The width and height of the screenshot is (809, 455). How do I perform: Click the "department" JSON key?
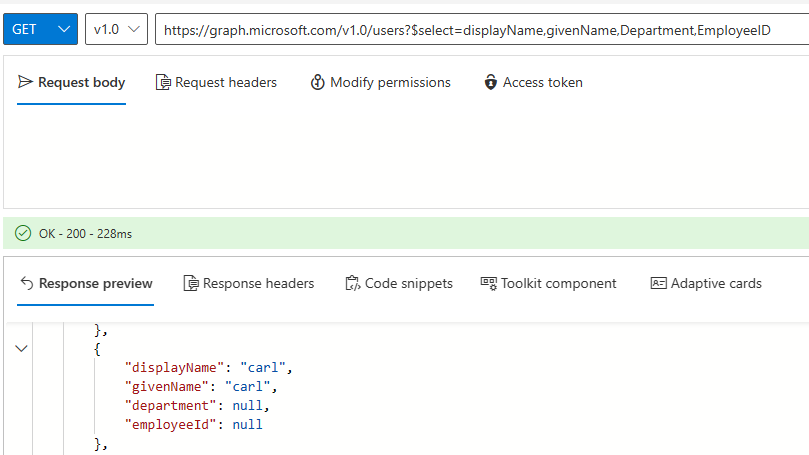coord(170,406)
